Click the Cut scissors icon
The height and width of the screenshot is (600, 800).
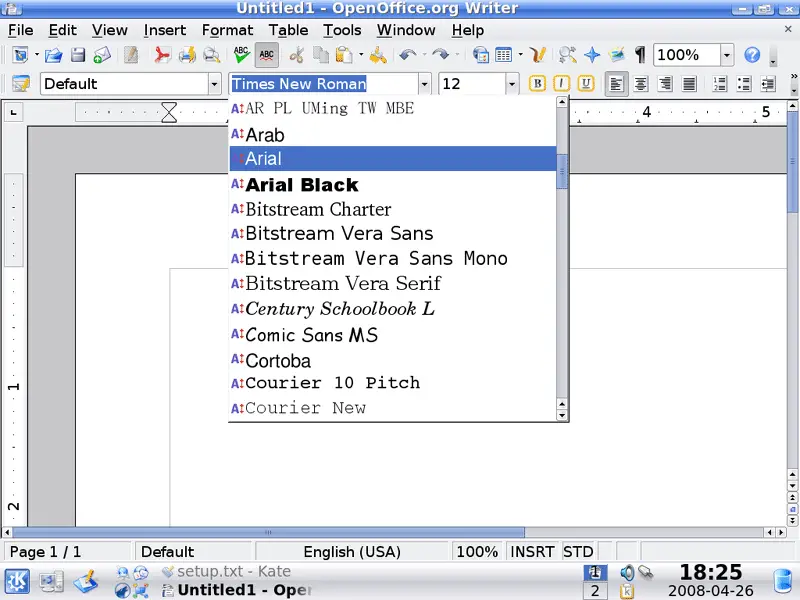coord(296,55)
